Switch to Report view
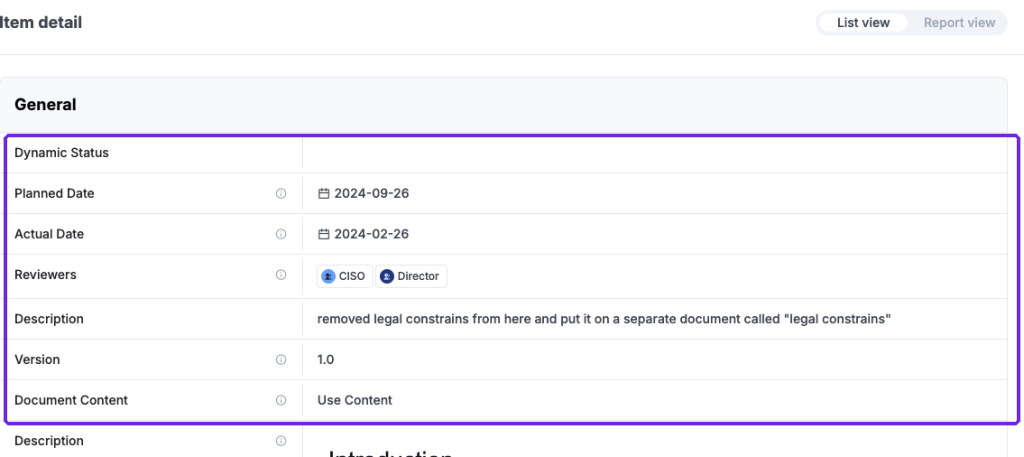This screenshot has width=1024, height=457. pyautogui.click(x=959, y=23)
